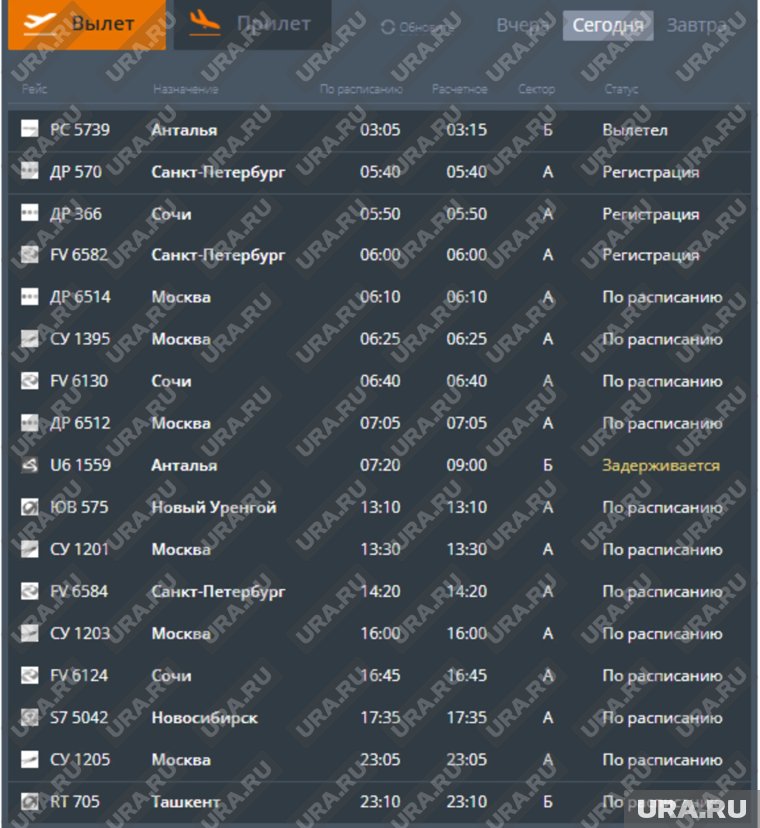Screen dimensions: 760x828
Task: Click the airline logo beside flight PC 5739
Action: (30, 129)
